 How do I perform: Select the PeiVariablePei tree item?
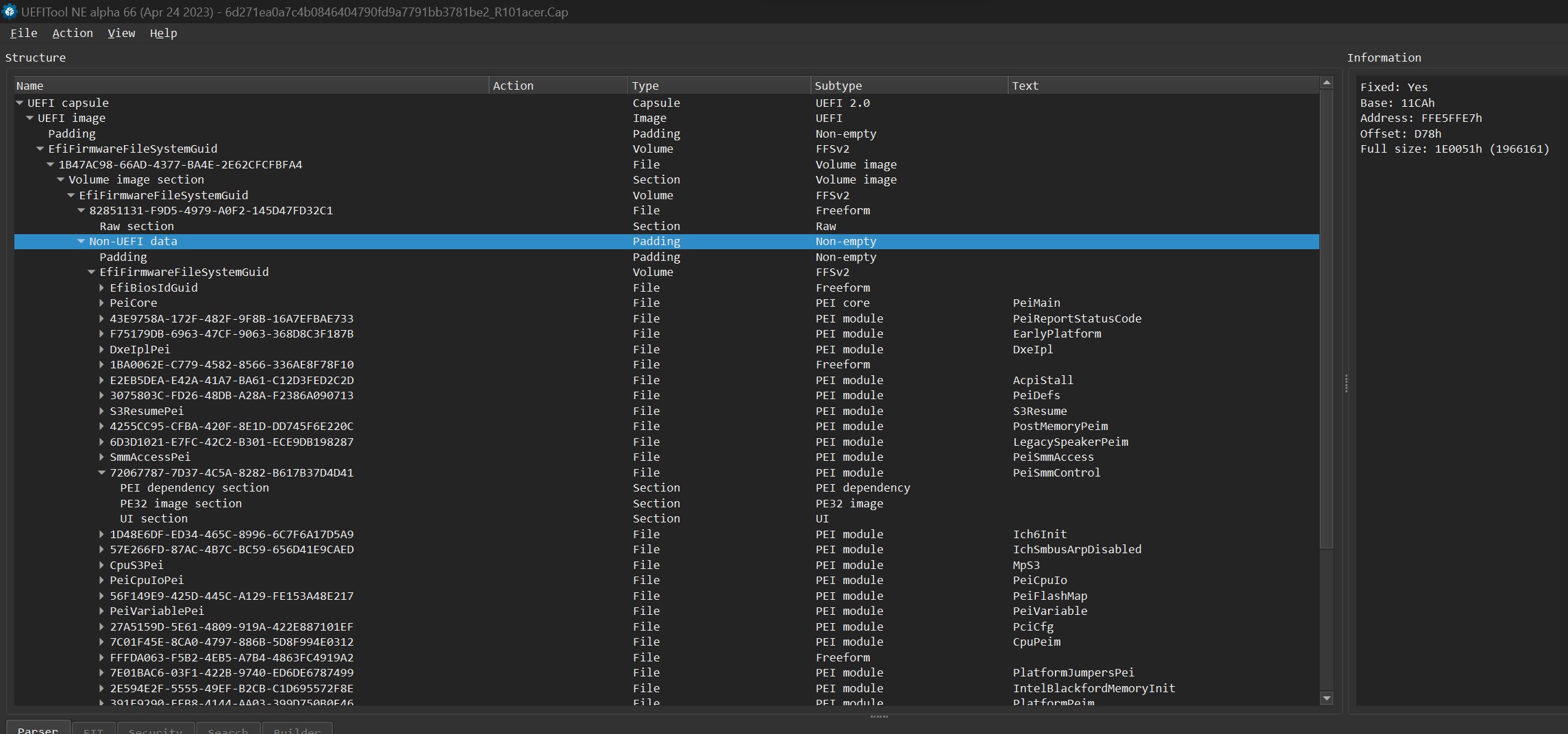coord(155,611)
